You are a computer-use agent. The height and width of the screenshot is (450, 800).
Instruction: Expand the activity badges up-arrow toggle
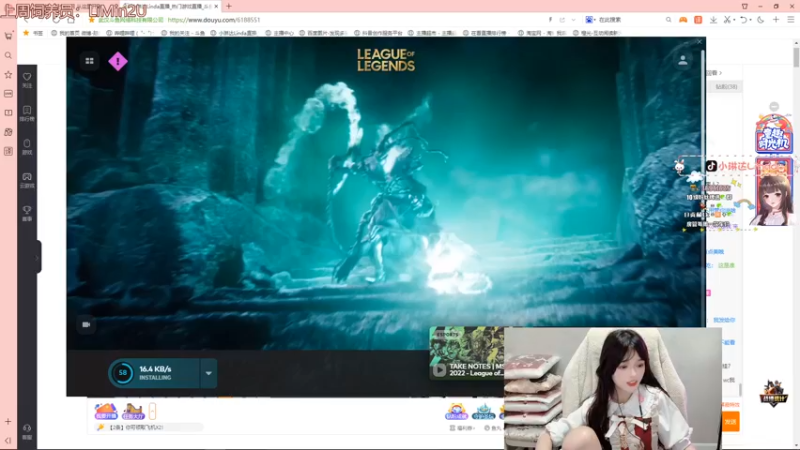point(152,411)
